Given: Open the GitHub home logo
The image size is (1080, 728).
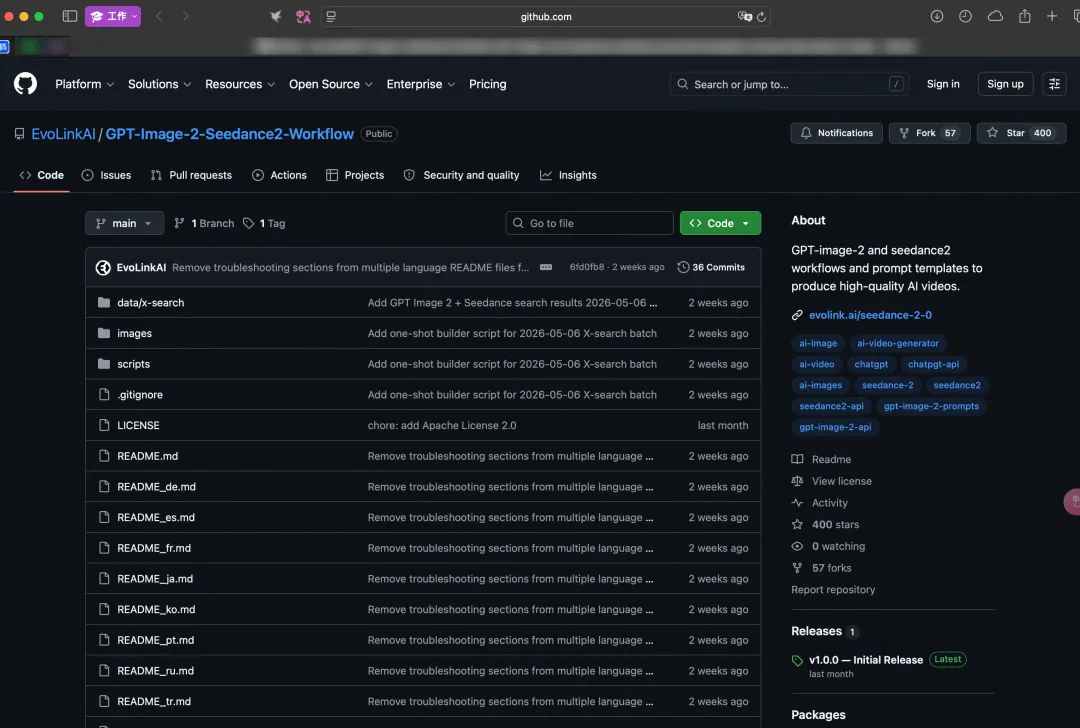Looking at the screenshot, I should click(25, 84).
